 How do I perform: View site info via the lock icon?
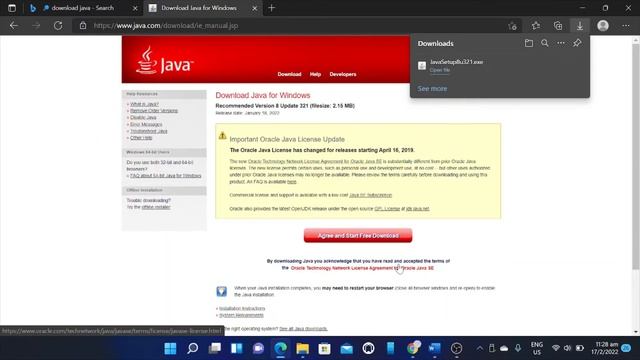point(83,26)
